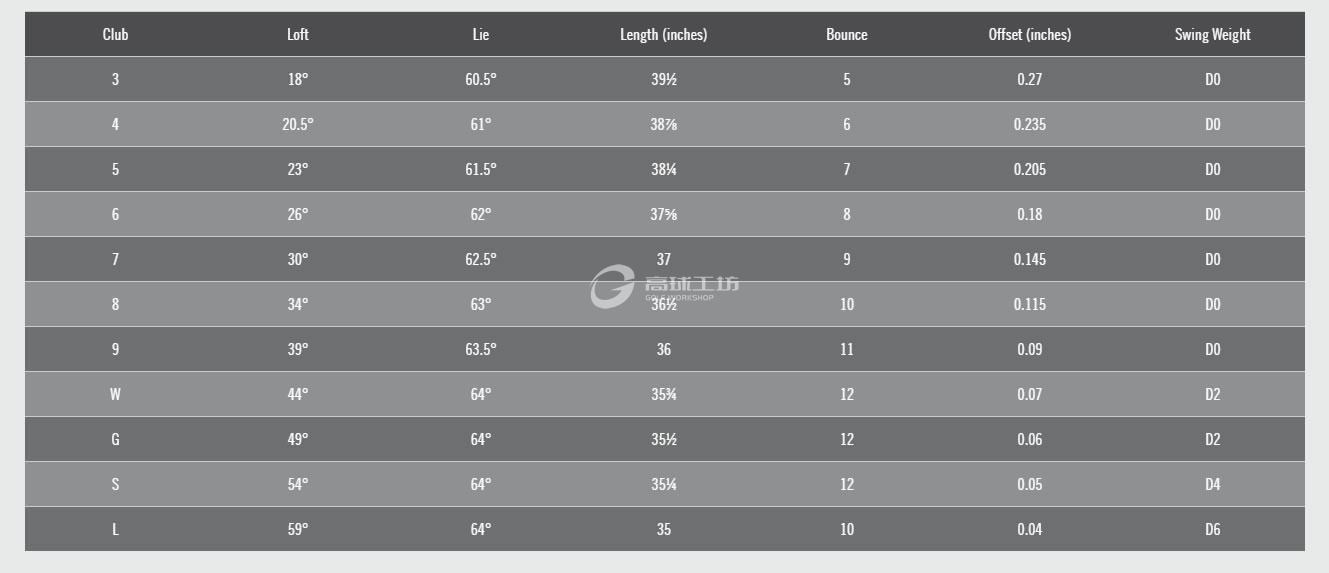This screenshot has width=1329, height=573.
Task: Click the 0.145 offset value
Action: point(1029,259)
